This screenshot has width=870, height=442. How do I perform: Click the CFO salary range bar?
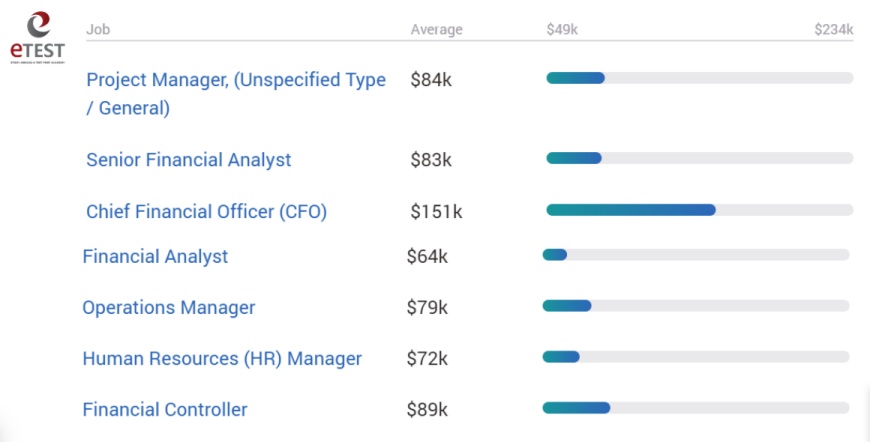click(x=700, y=210)
